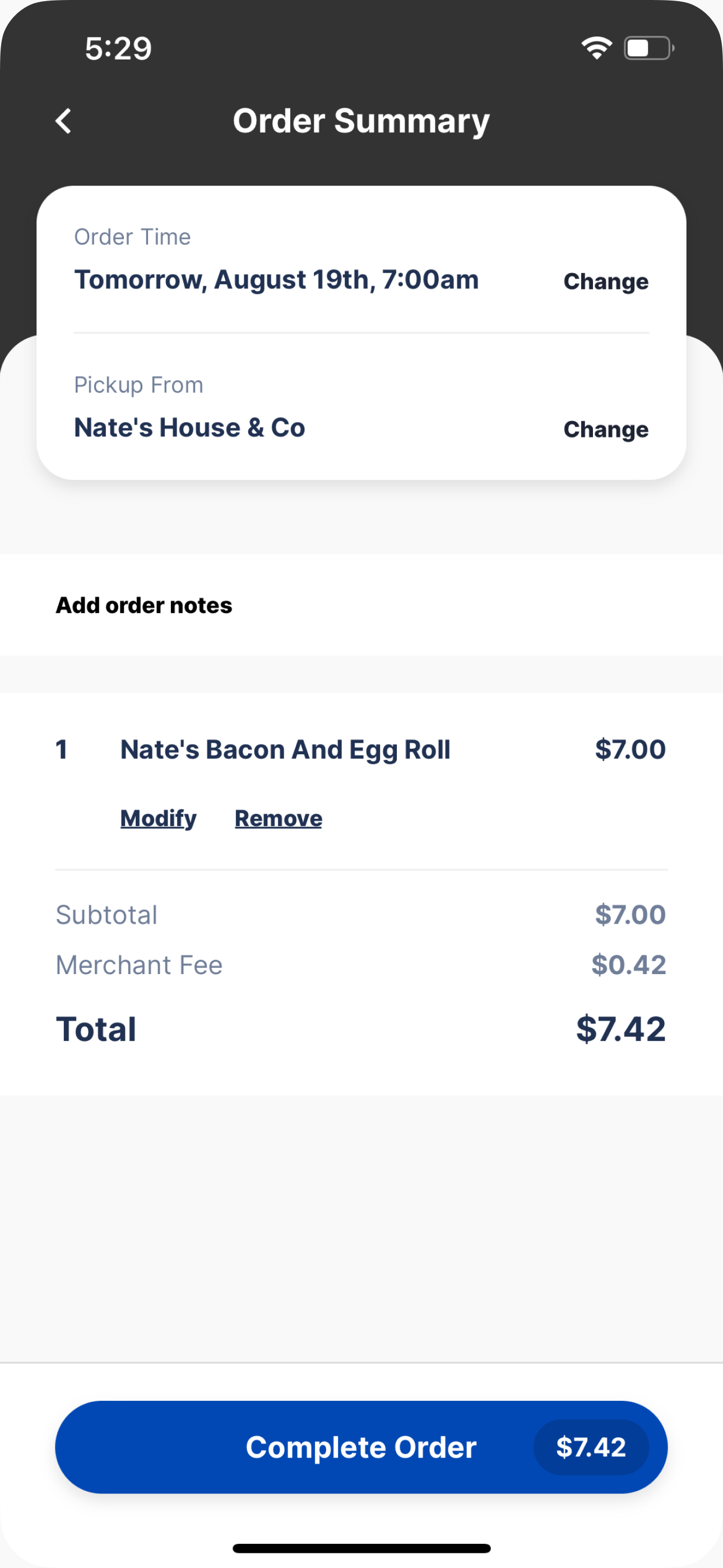Image resolution: width=723 pixels, height=1568 pixels.
Task: Tap the 5:29 clock in status bar
Action: [x=118, y=49]
